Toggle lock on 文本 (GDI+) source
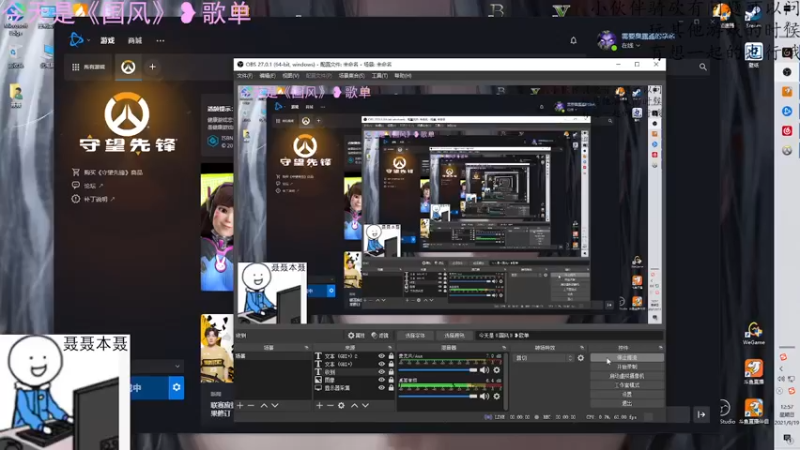 point(391,364)
